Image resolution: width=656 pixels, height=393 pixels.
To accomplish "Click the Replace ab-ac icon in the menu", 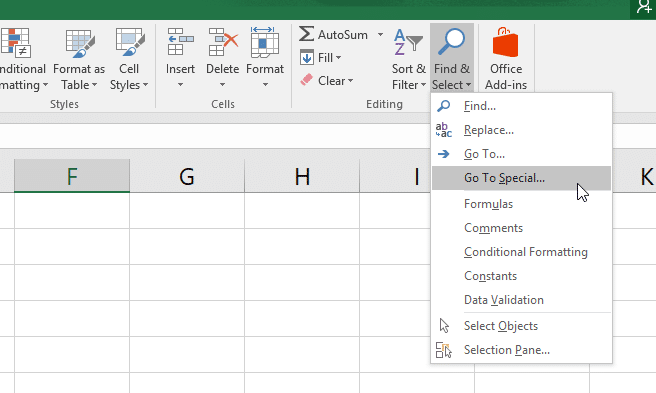I will 443,130.
